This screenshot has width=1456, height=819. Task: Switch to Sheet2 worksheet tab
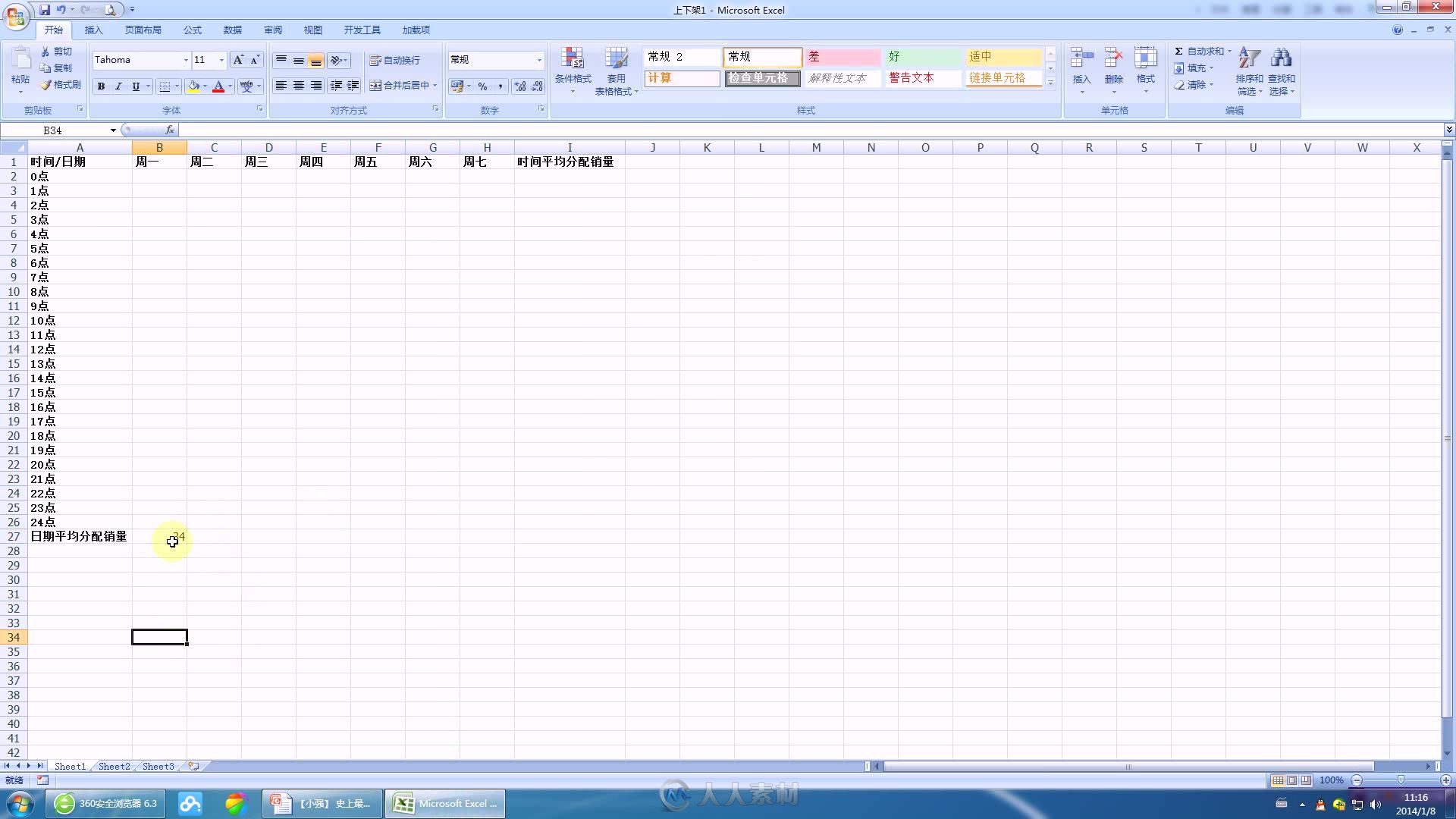pyautogui.click(x=114, y=767)
